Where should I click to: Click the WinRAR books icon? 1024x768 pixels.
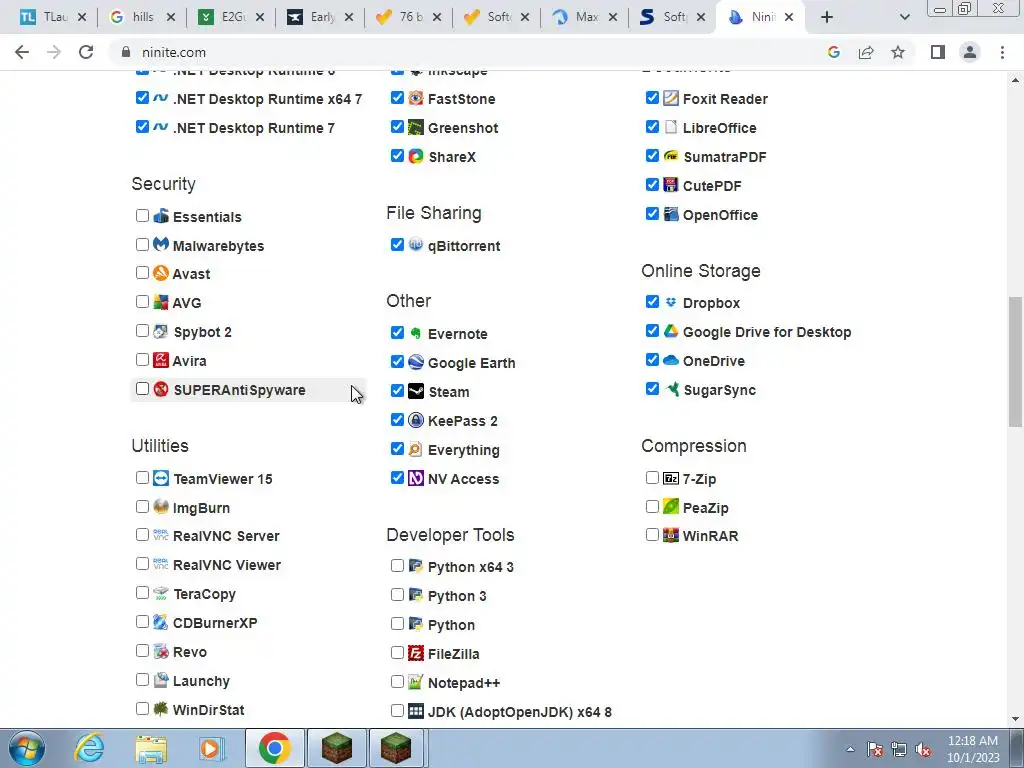pyautogui.click(x=671, y=536)
